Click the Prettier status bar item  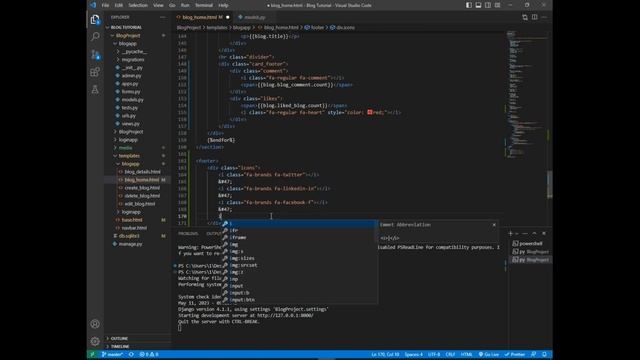click(515, 354)
